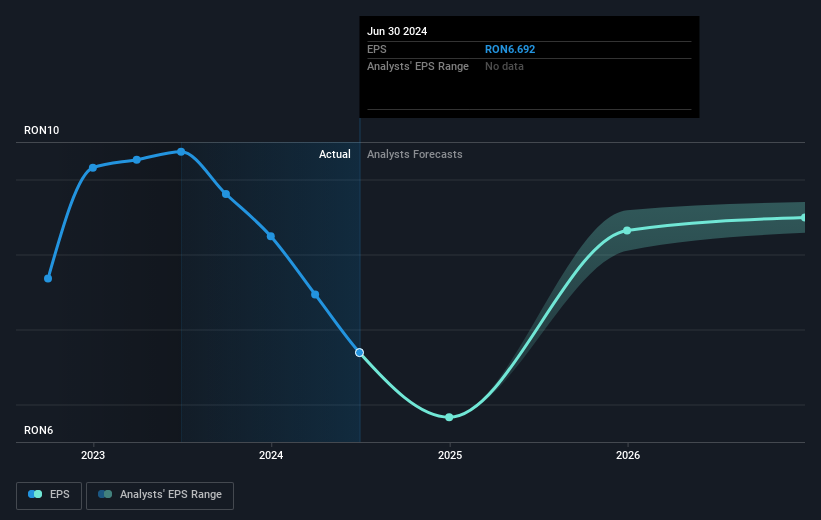Click the 2026 axis label
This screenshot has height=520, width=821.
[x=628, y=456]
